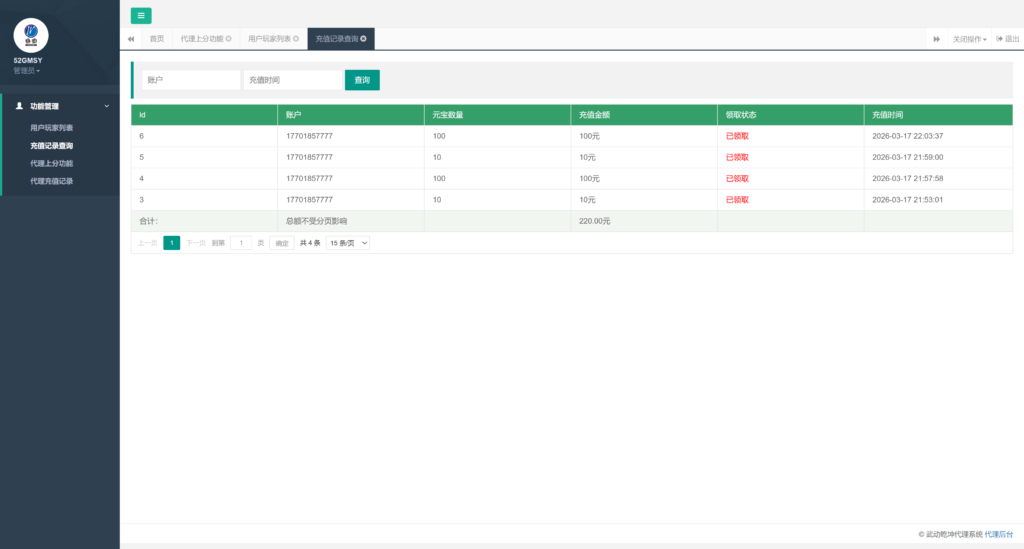Close the 代理上分功能 tab via its x icon
This screenshot has width=1024, height=549.
coord(228,39)
